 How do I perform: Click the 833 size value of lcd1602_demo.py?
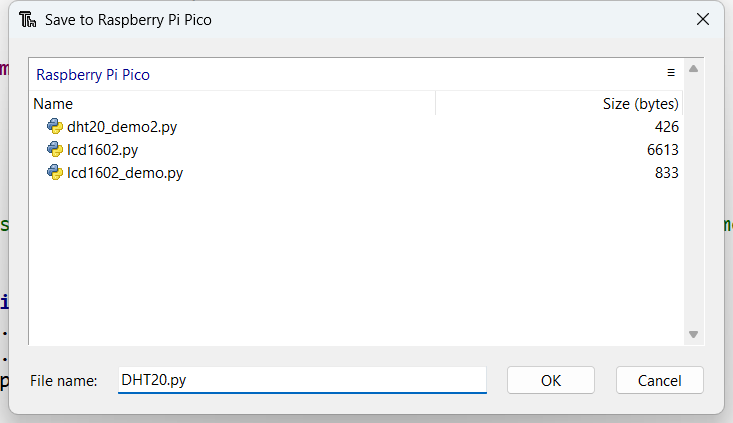click(667, 173)
